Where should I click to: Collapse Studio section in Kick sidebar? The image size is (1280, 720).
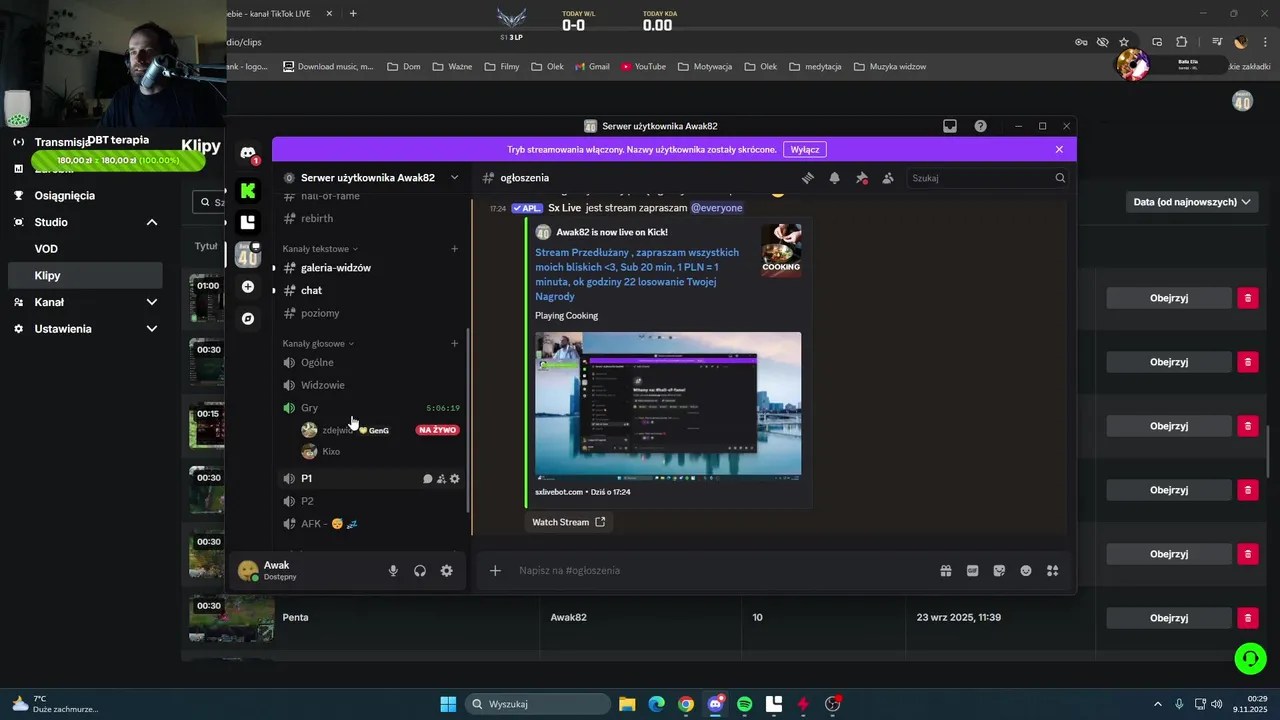tap(152, 222)
